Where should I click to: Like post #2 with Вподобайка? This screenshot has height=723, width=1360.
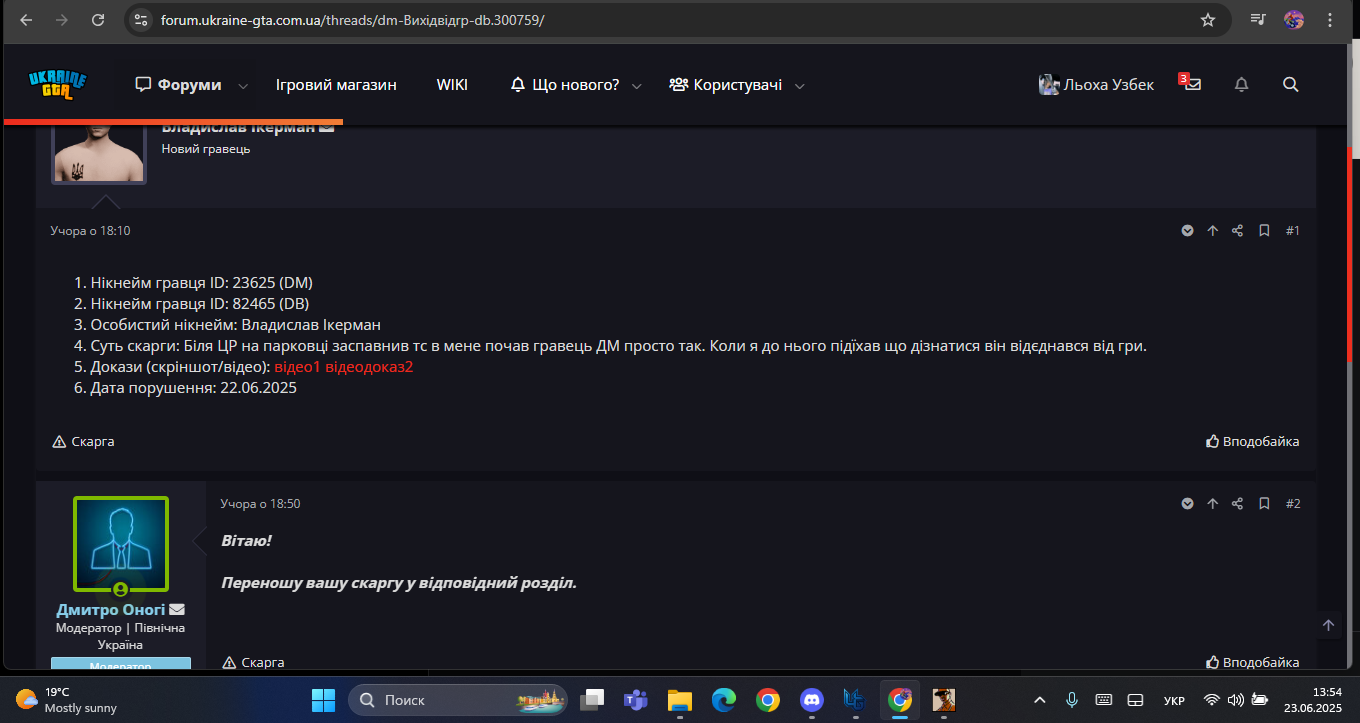[x=1253, y=662]
